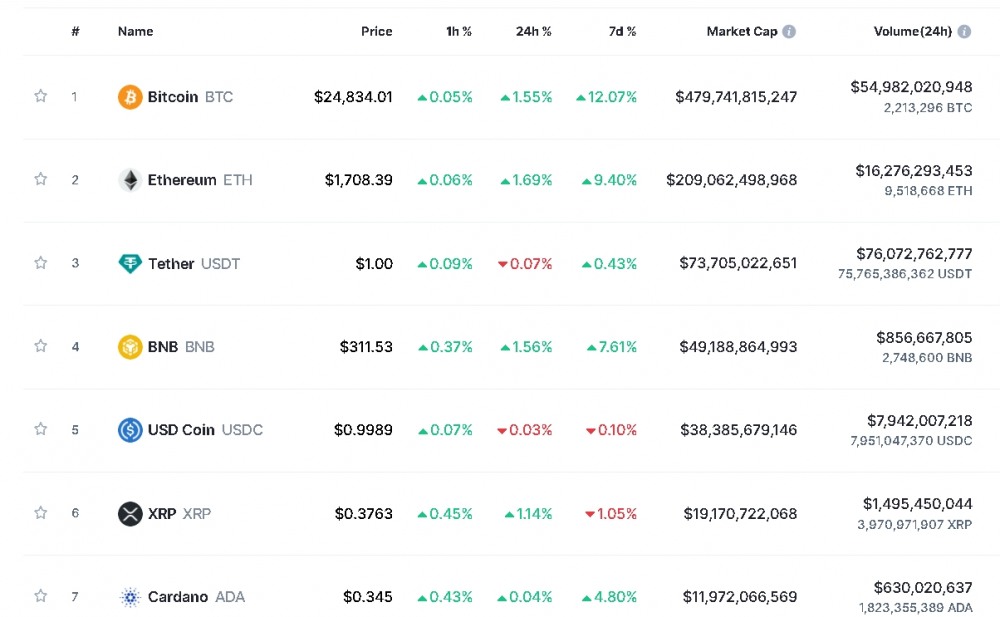Sort coins by the Name header

point(135,31)
